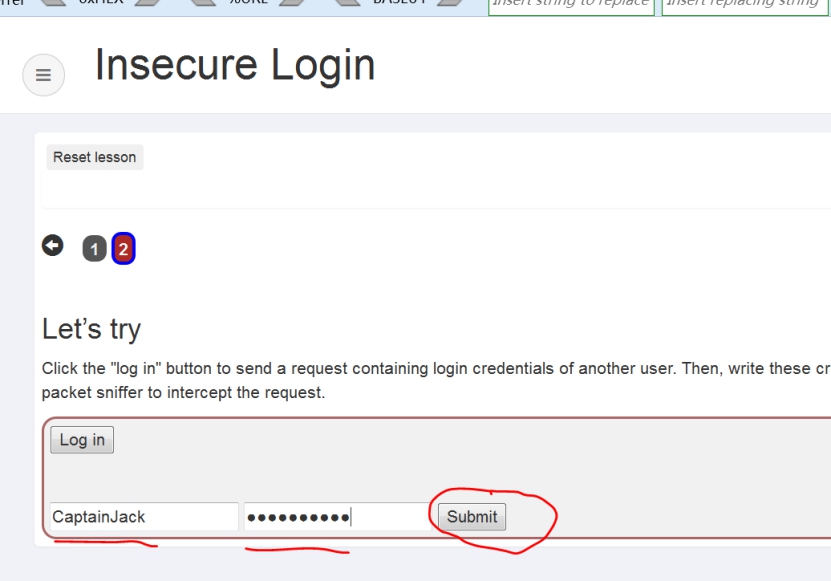Open the hamburger menu icon
Screen dimensions: 831x581
point(43,75)
